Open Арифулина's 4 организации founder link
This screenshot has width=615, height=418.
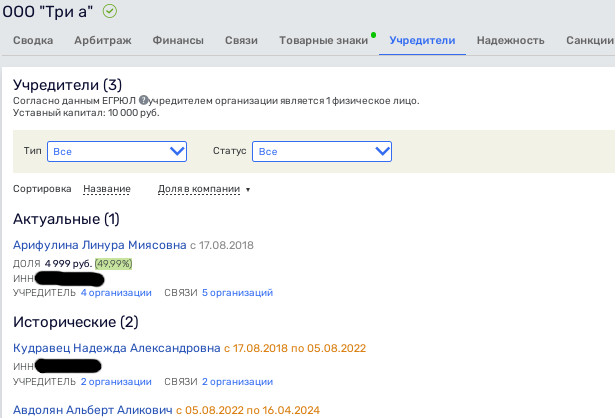point(116,293)
